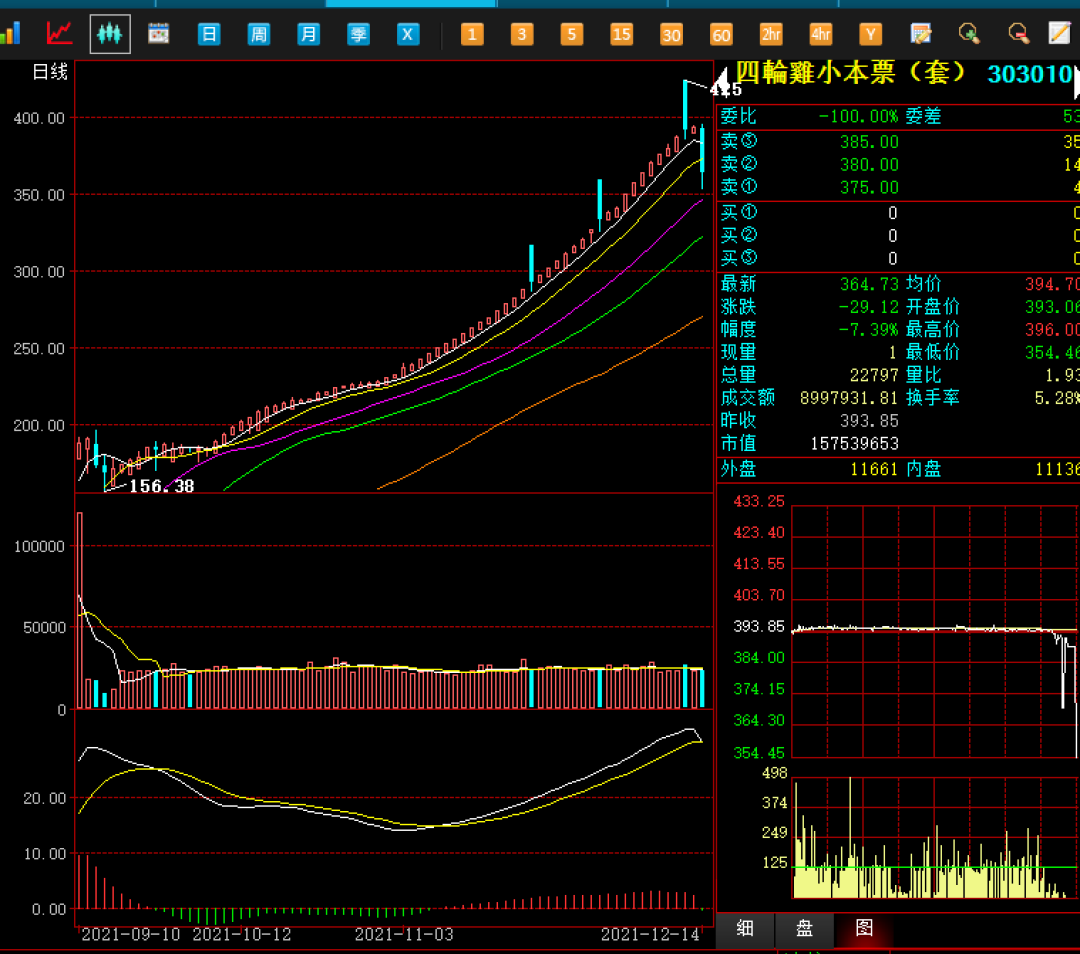Click the 均价 label
The width and height of the screenshot is (1080, 954).
click(x=923, y=284)
